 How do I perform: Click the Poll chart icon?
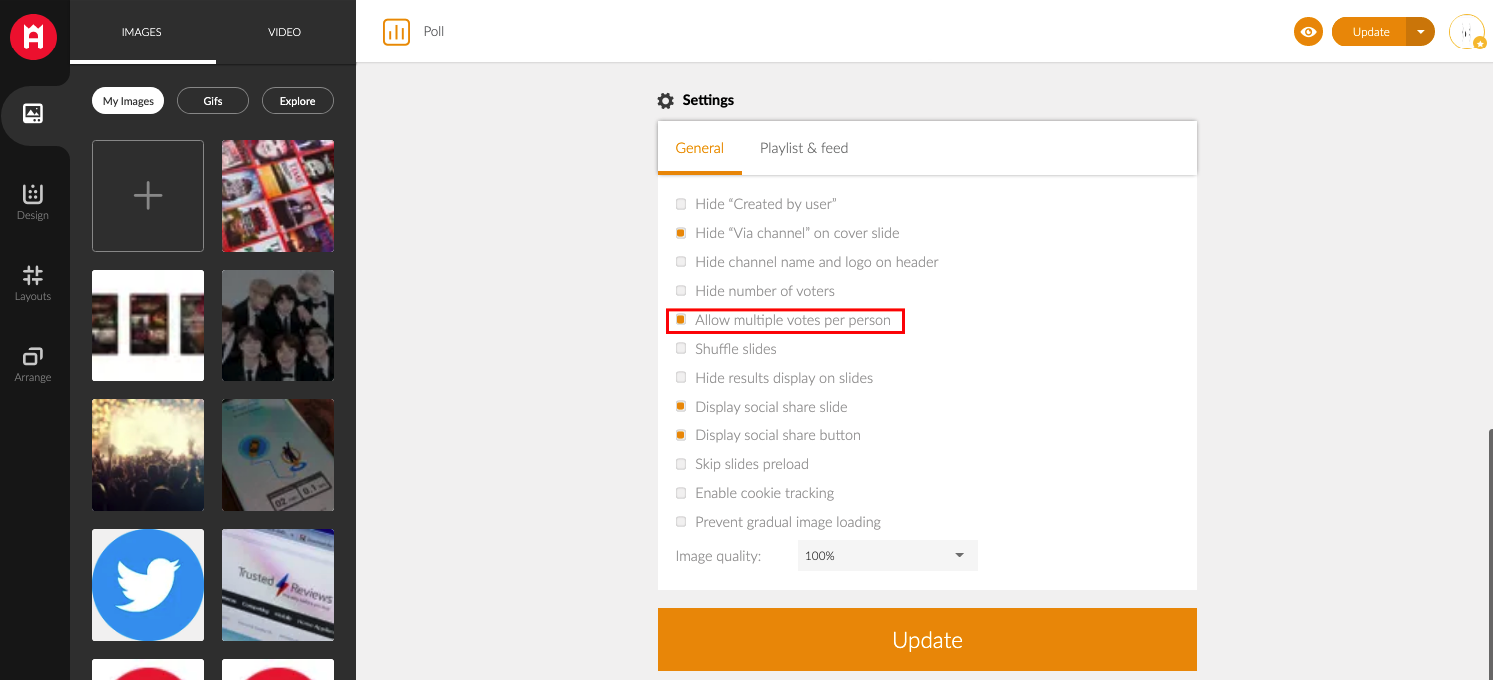pyautogui.click(x=396, y=32)
